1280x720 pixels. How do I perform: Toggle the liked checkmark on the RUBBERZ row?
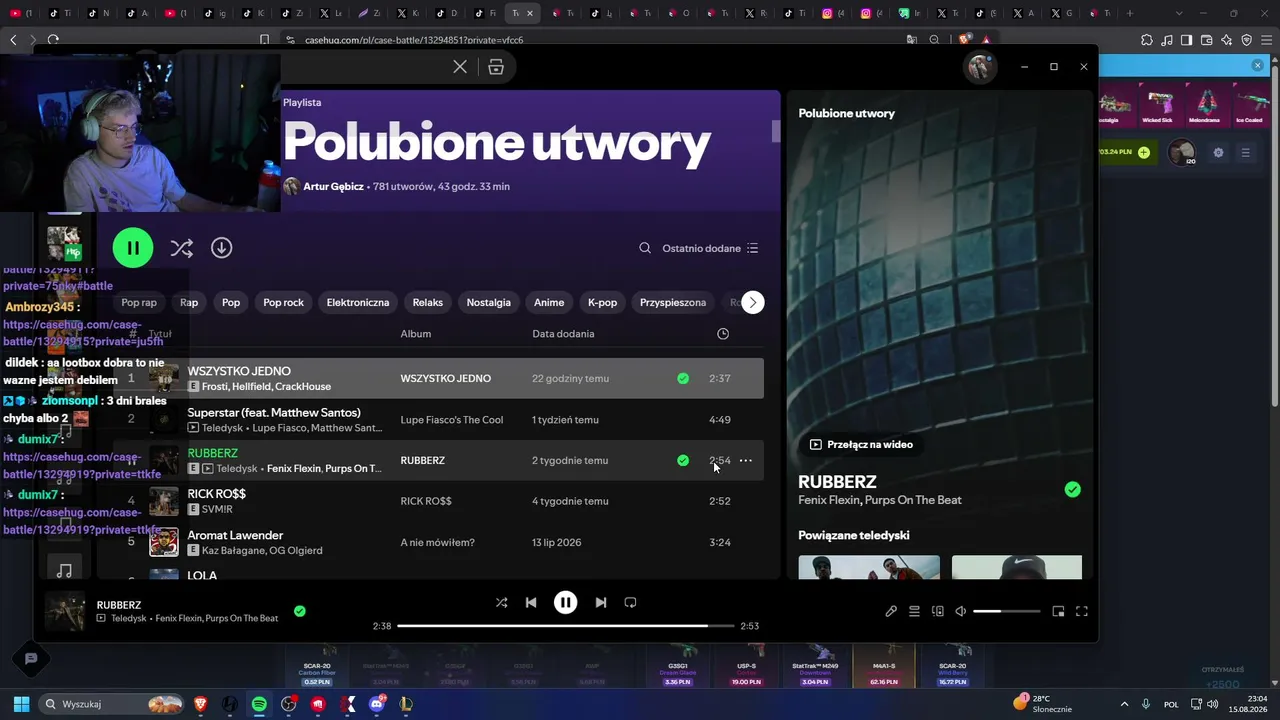[x=683, y=461]
